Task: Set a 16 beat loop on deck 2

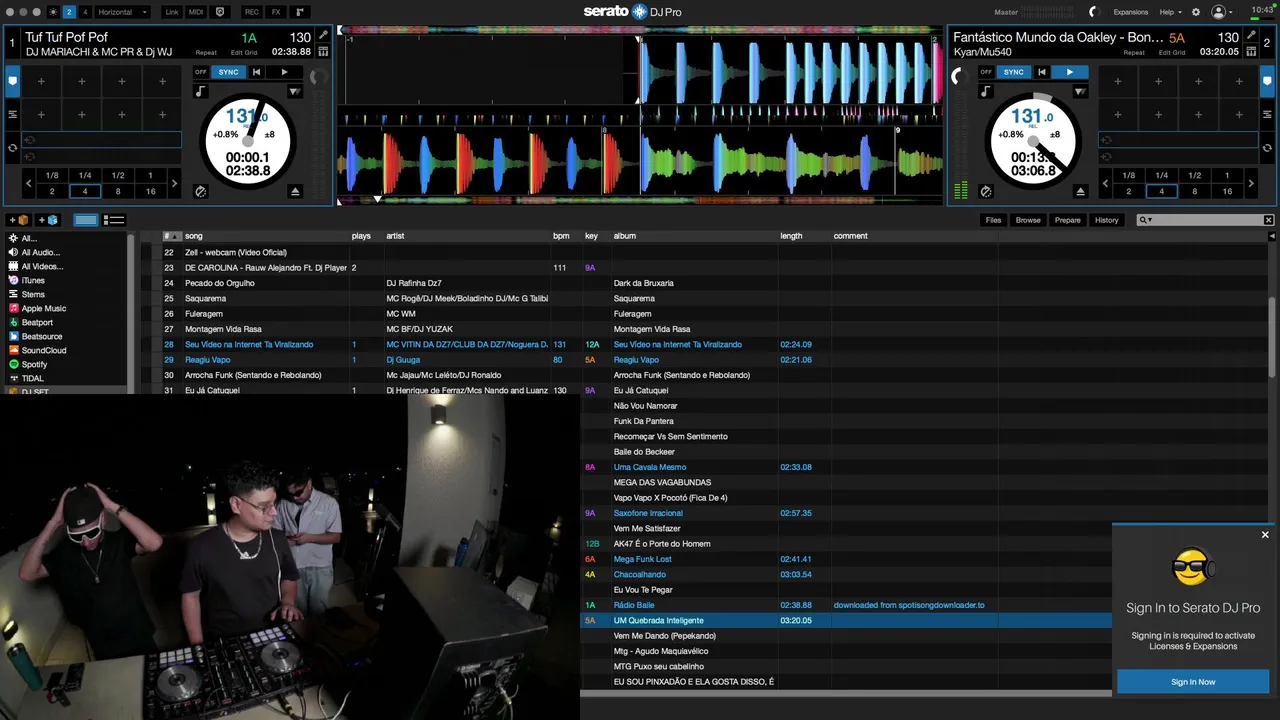Action: click(1227, 191)
